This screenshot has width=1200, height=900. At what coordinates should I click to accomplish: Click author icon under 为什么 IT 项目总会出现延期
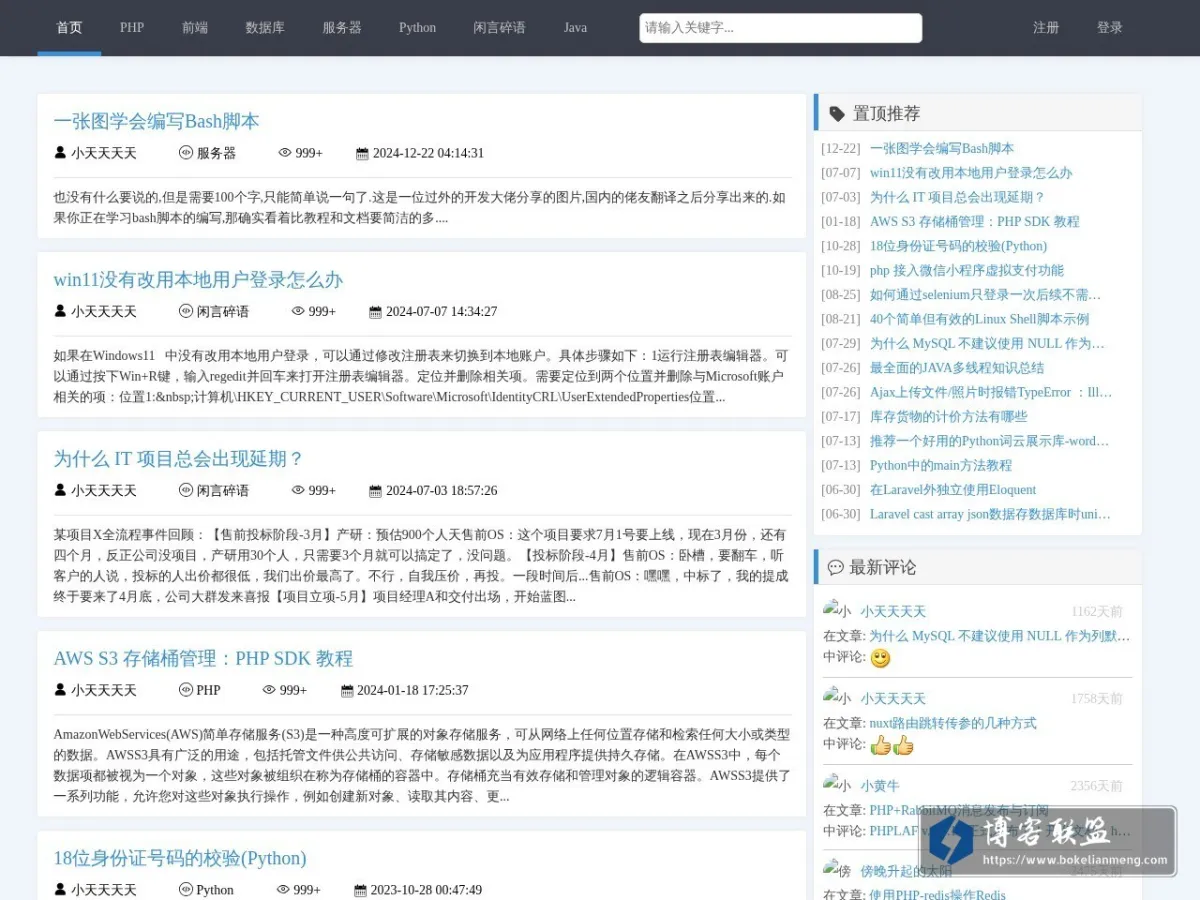tap(60, 490)
